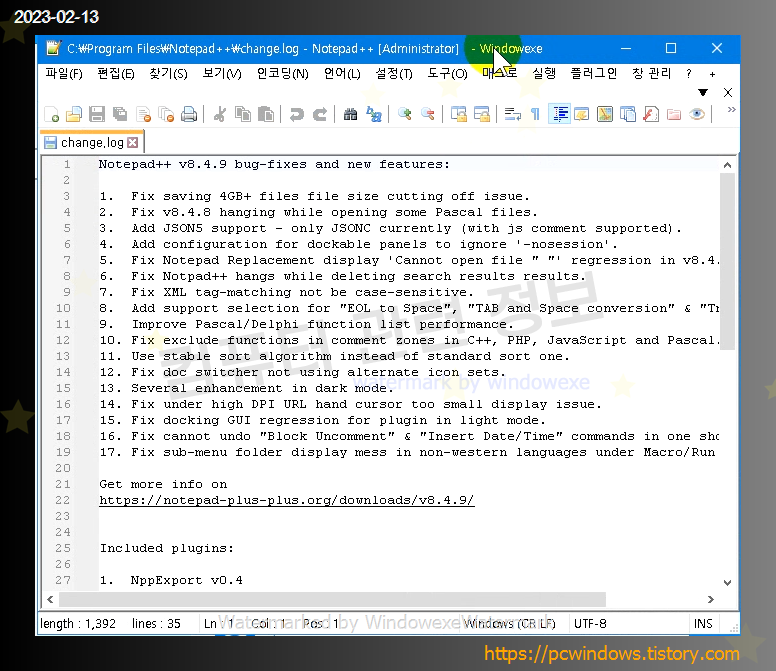Open the 보기(V) menu

[222, 74]
